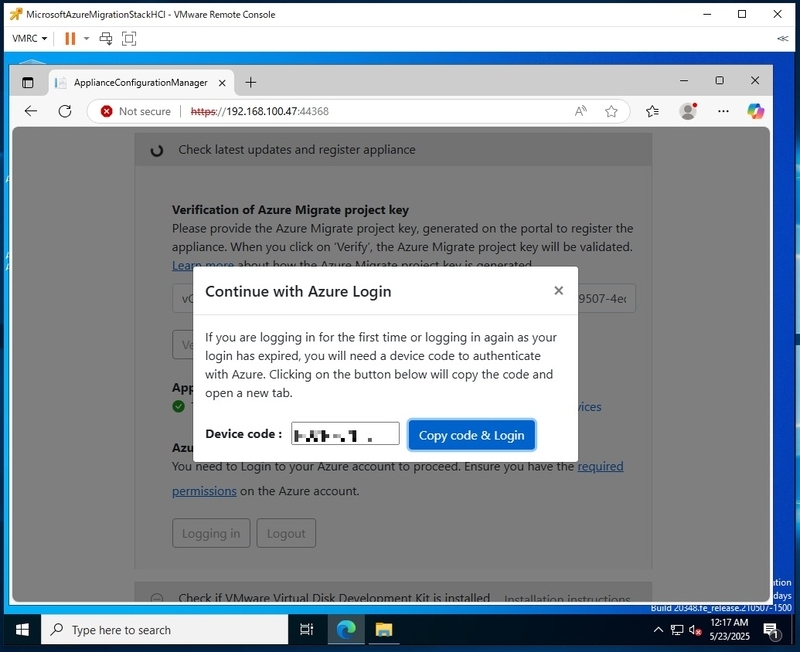800x652 pixels.
Task: Click the address bar URL
Action: [x=260, y=111]
